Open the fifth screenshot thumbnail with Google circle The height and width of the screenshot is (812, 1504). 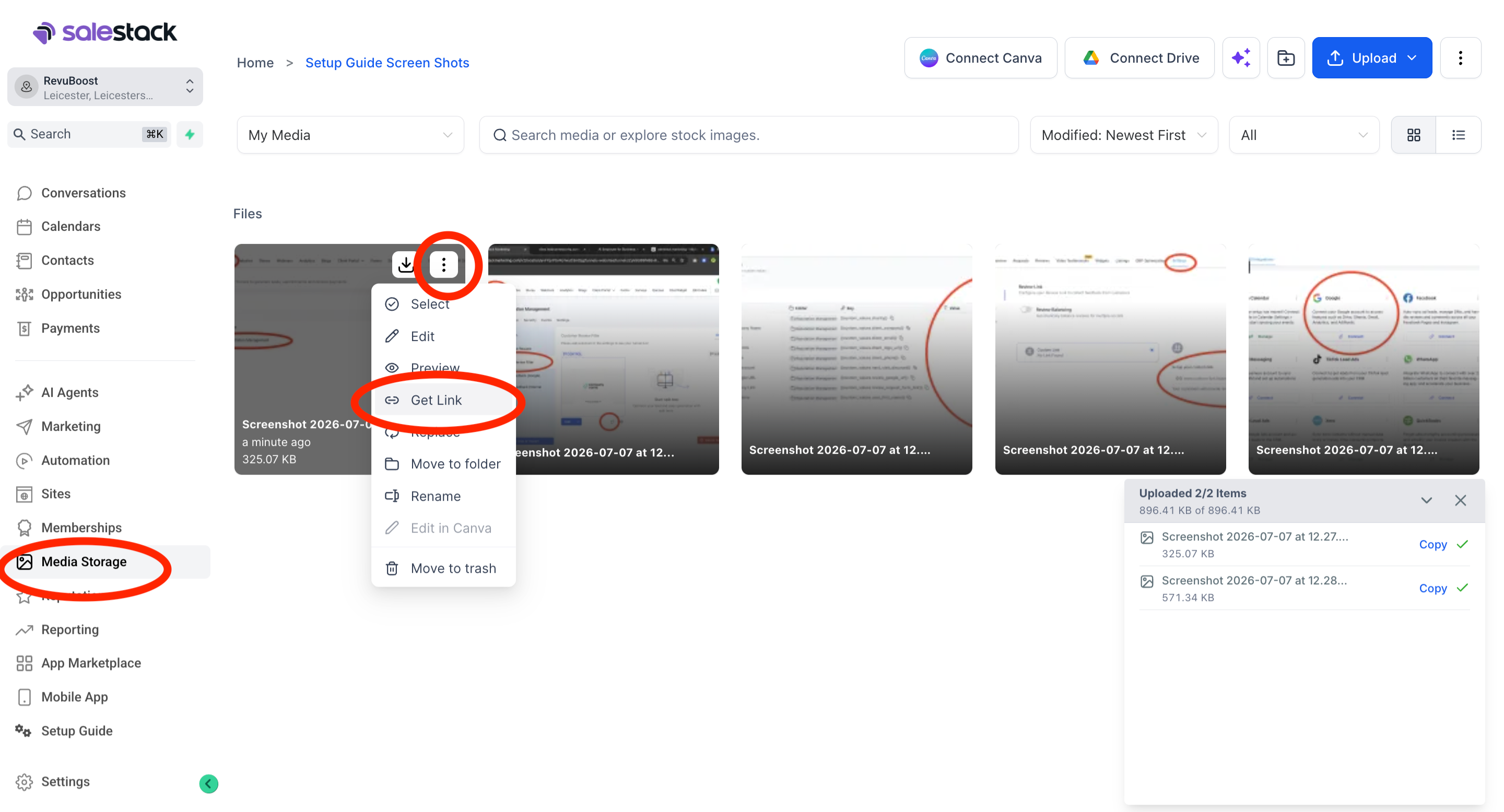click(x=1364, y=359)
